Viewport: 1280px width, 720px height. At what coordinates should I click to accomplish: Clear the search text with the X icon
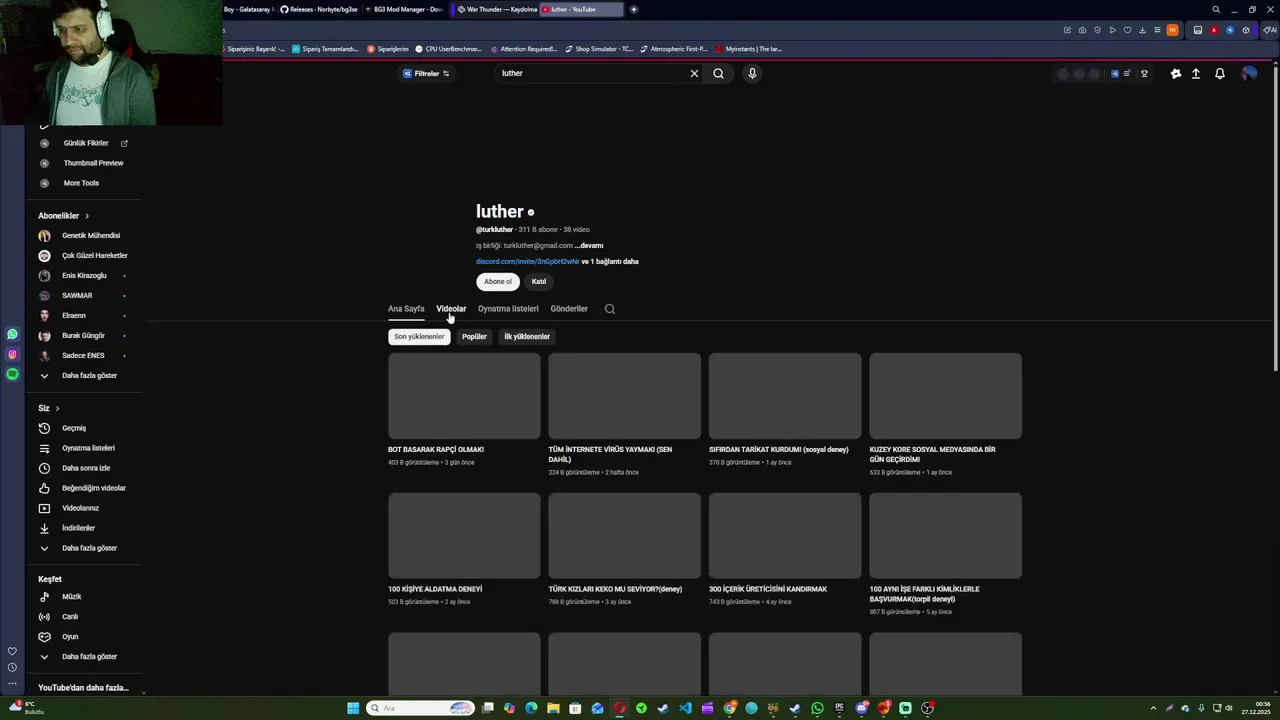tap(694, 73)
